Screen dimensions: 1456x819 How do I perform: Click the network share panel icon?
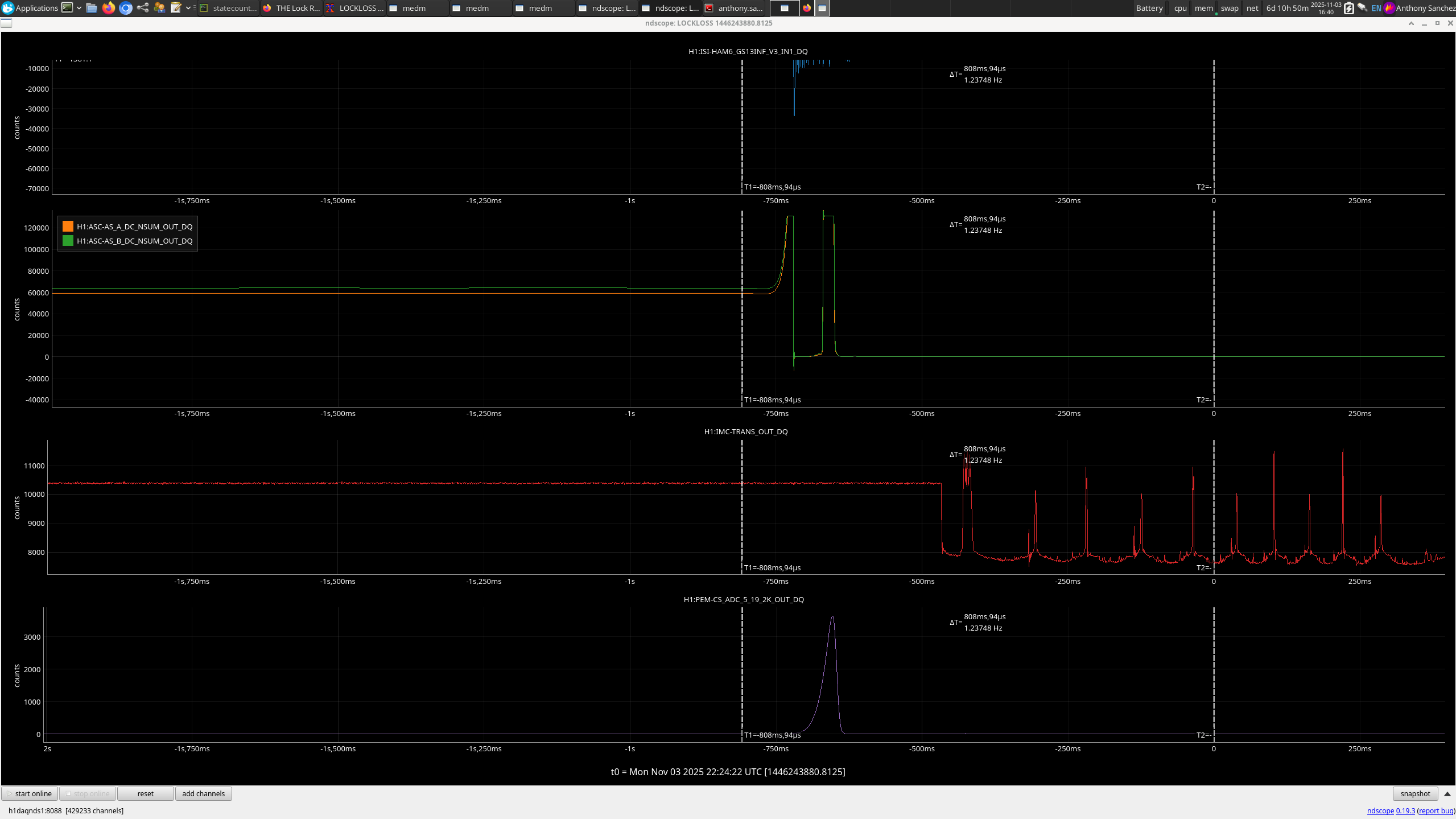pos(143,8)
